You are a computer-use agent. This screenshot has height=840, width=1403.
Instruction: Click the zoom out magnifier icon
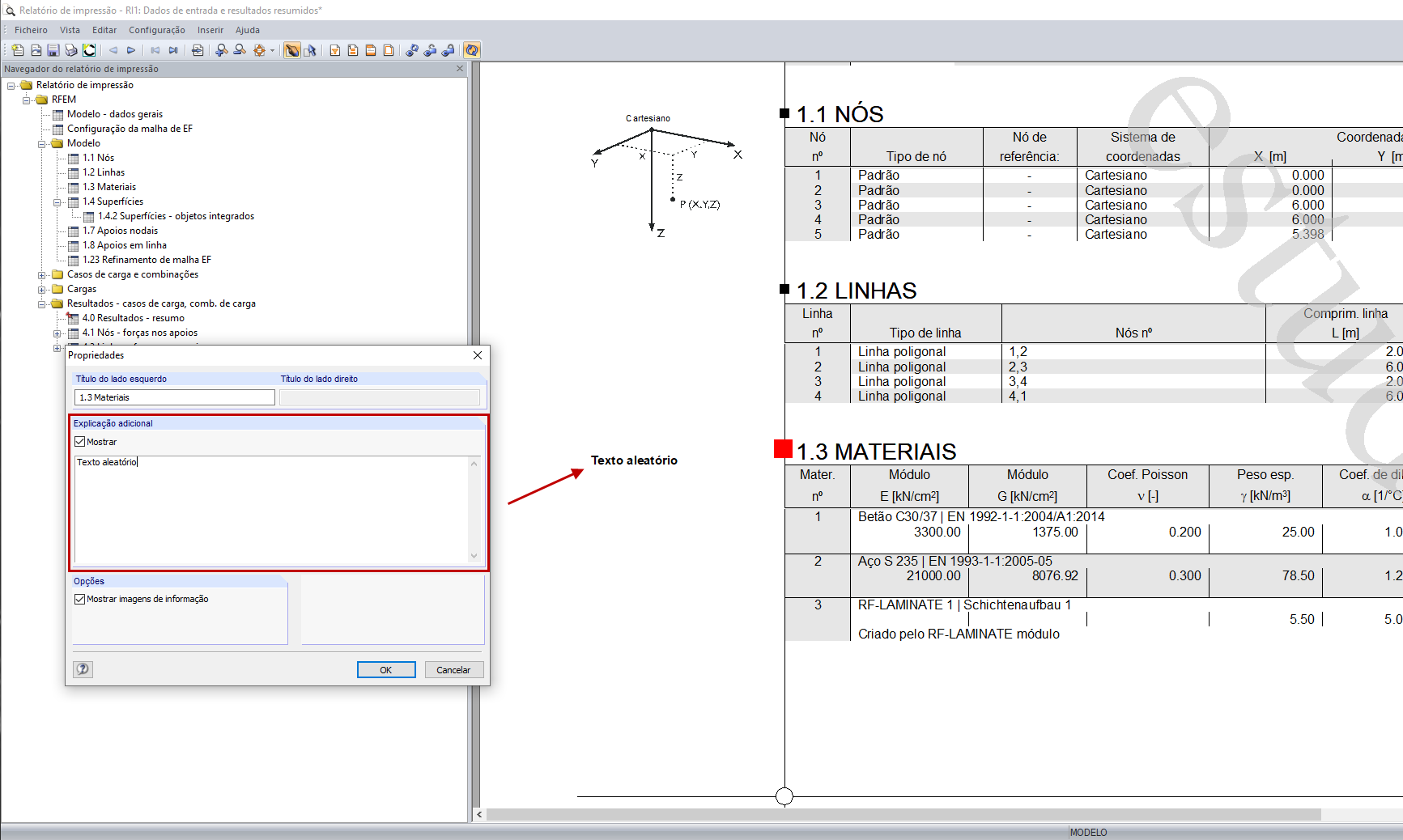pyautogui.click(x=240, y=50)
